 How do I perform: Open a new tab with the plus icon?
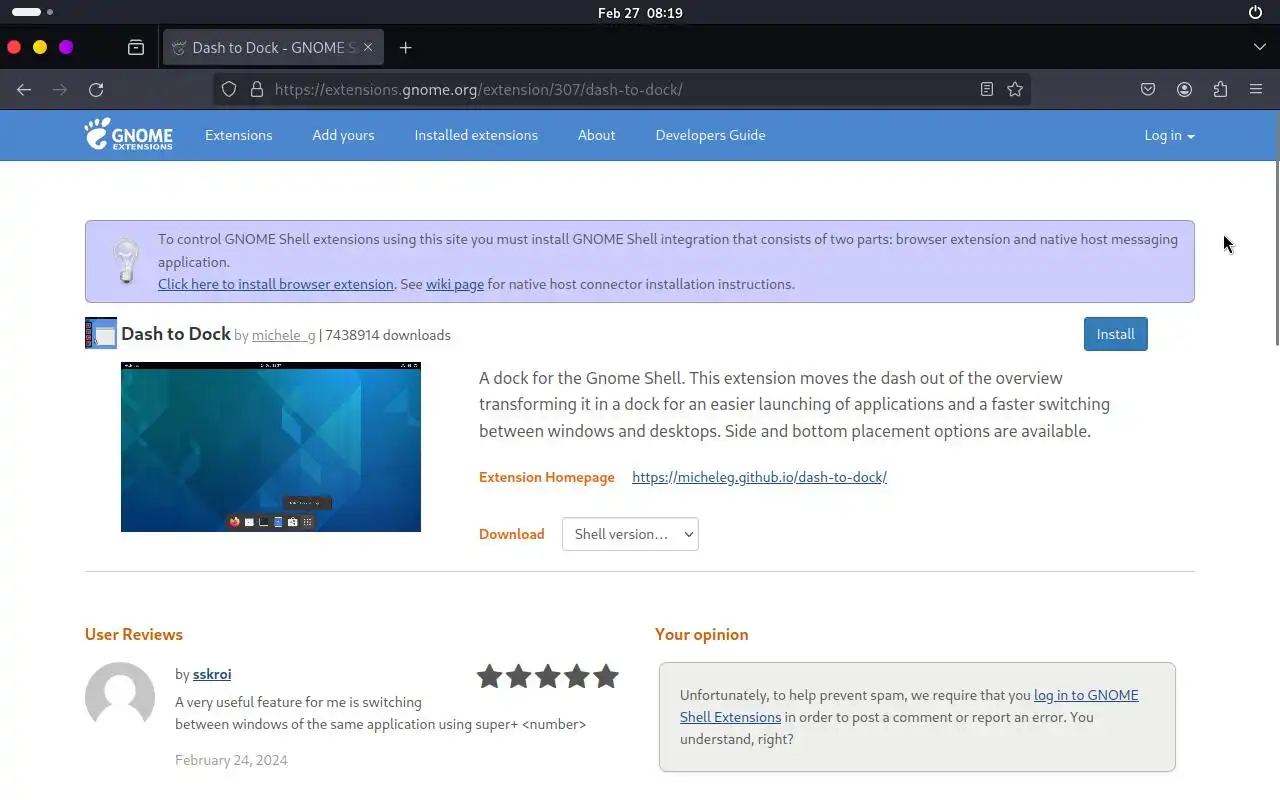point(405,47)
